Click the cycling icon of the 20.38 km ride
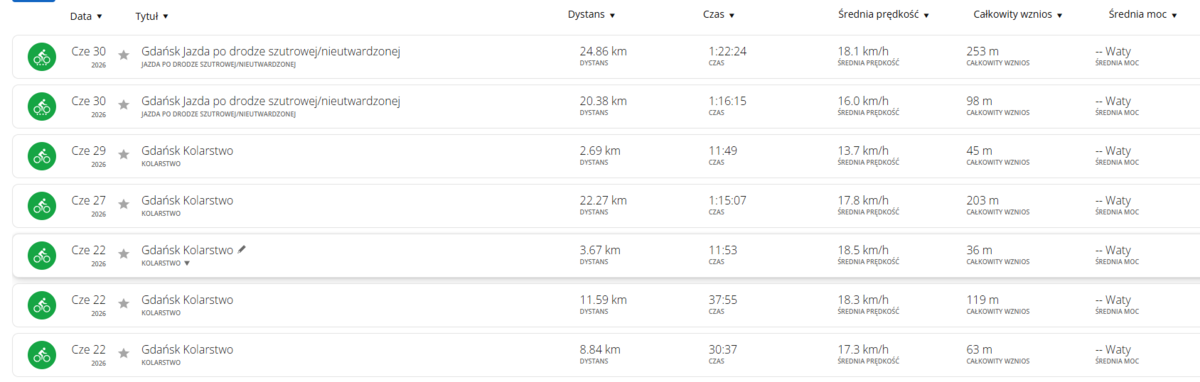1200x382 pixels. point(41,107)
